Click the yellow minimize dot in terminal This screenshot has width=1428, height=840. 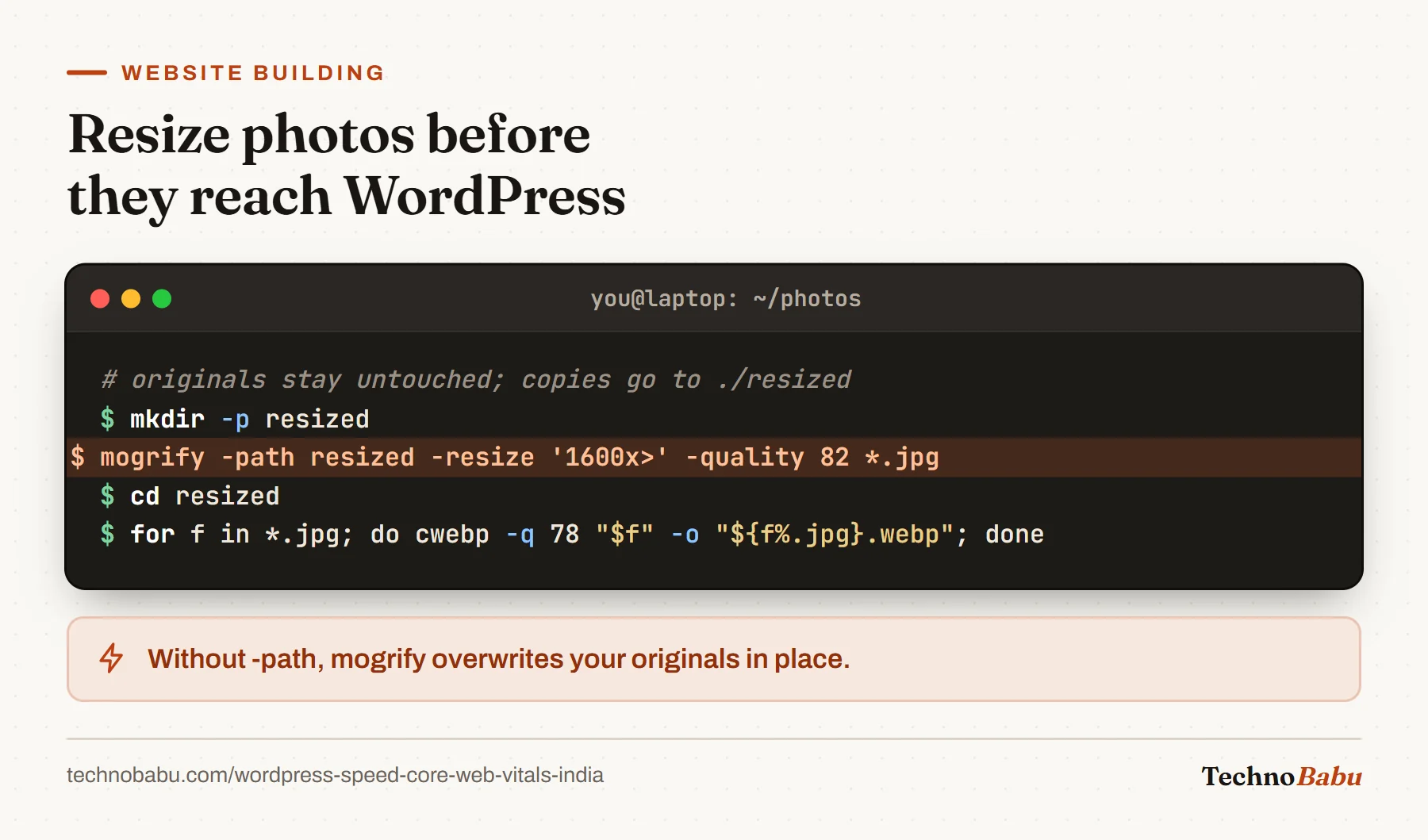pos(131,299)
